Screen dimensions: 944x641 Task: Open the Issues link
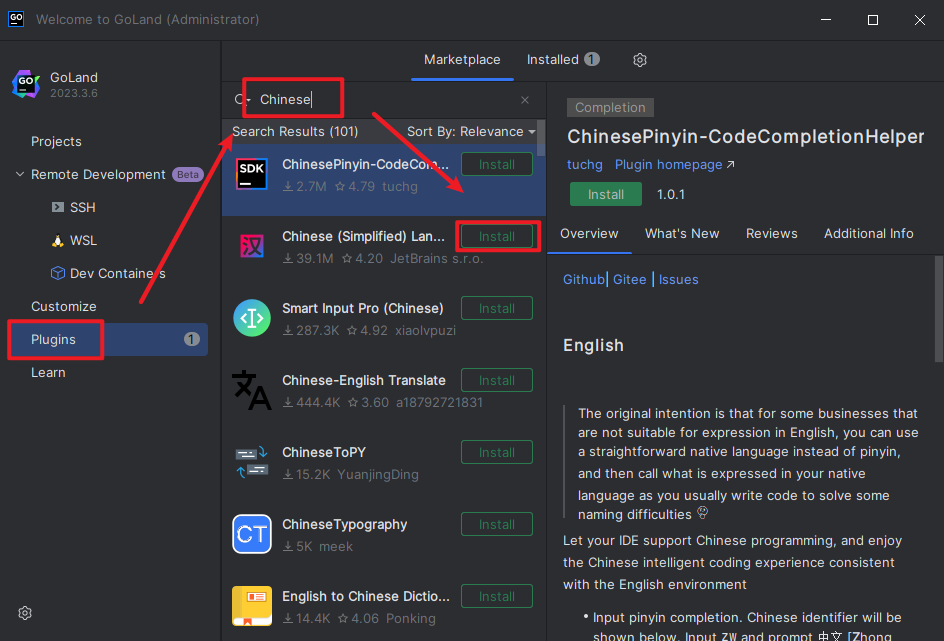678,280
